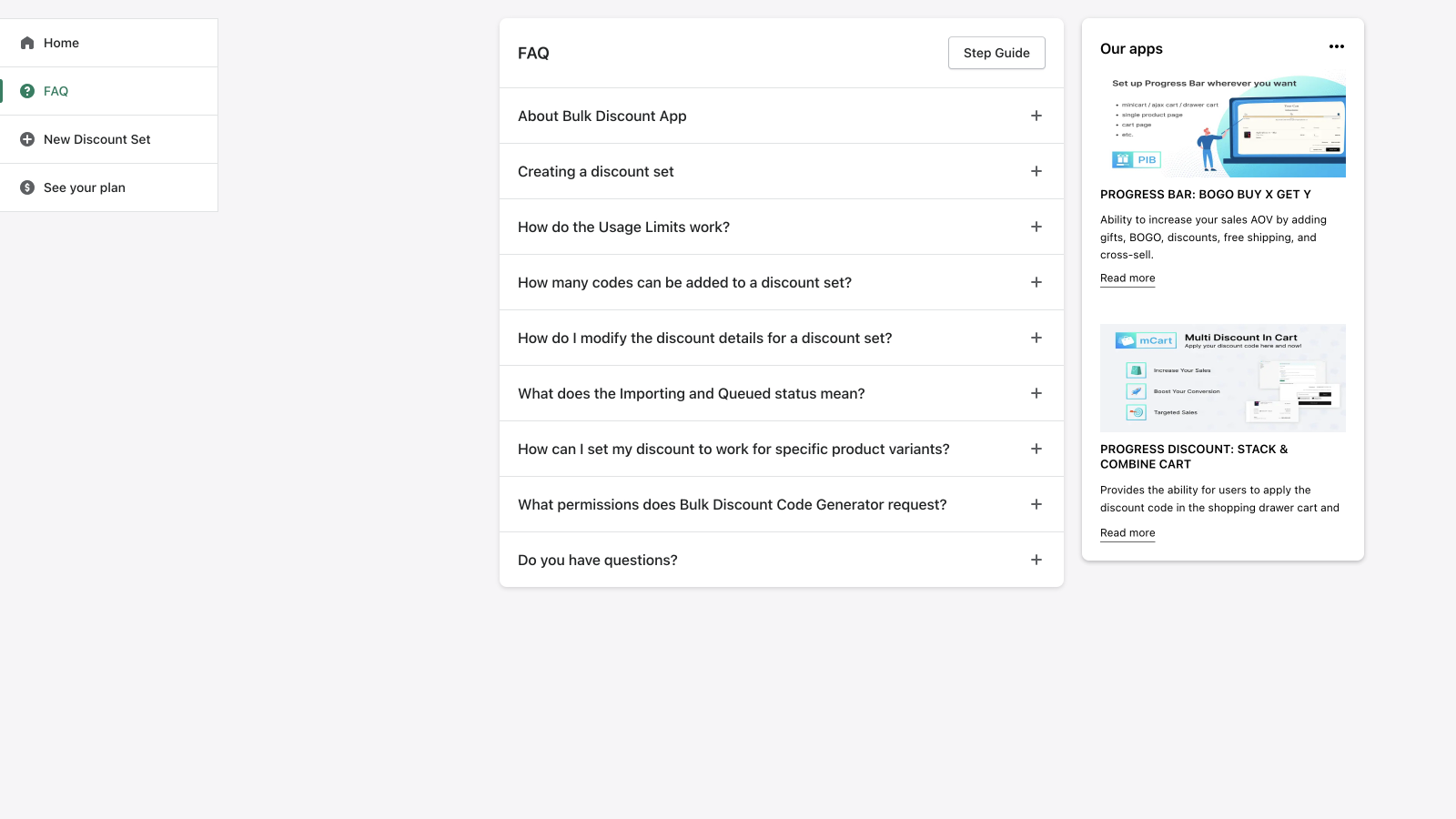The image size is (1456, 819).
Task: Expand the Do you have questions entry
Action: pyautogui.click(x=1036, y=560)
